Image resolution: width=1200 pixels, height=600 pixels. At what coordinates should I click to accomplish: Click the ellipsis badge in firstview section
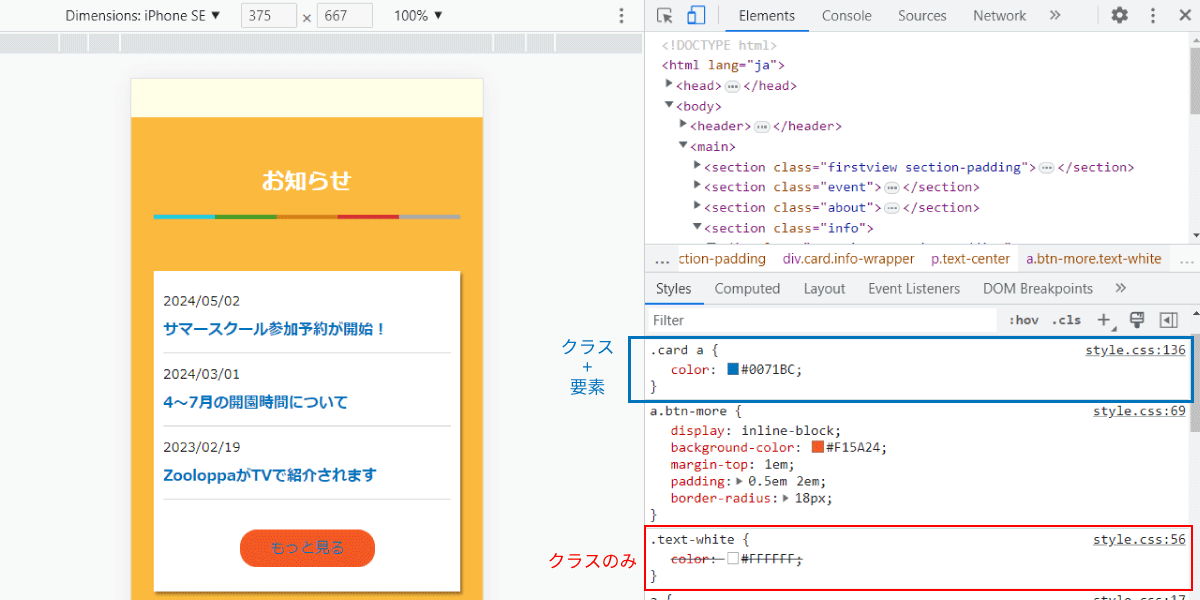click(x=1046, y=167)
